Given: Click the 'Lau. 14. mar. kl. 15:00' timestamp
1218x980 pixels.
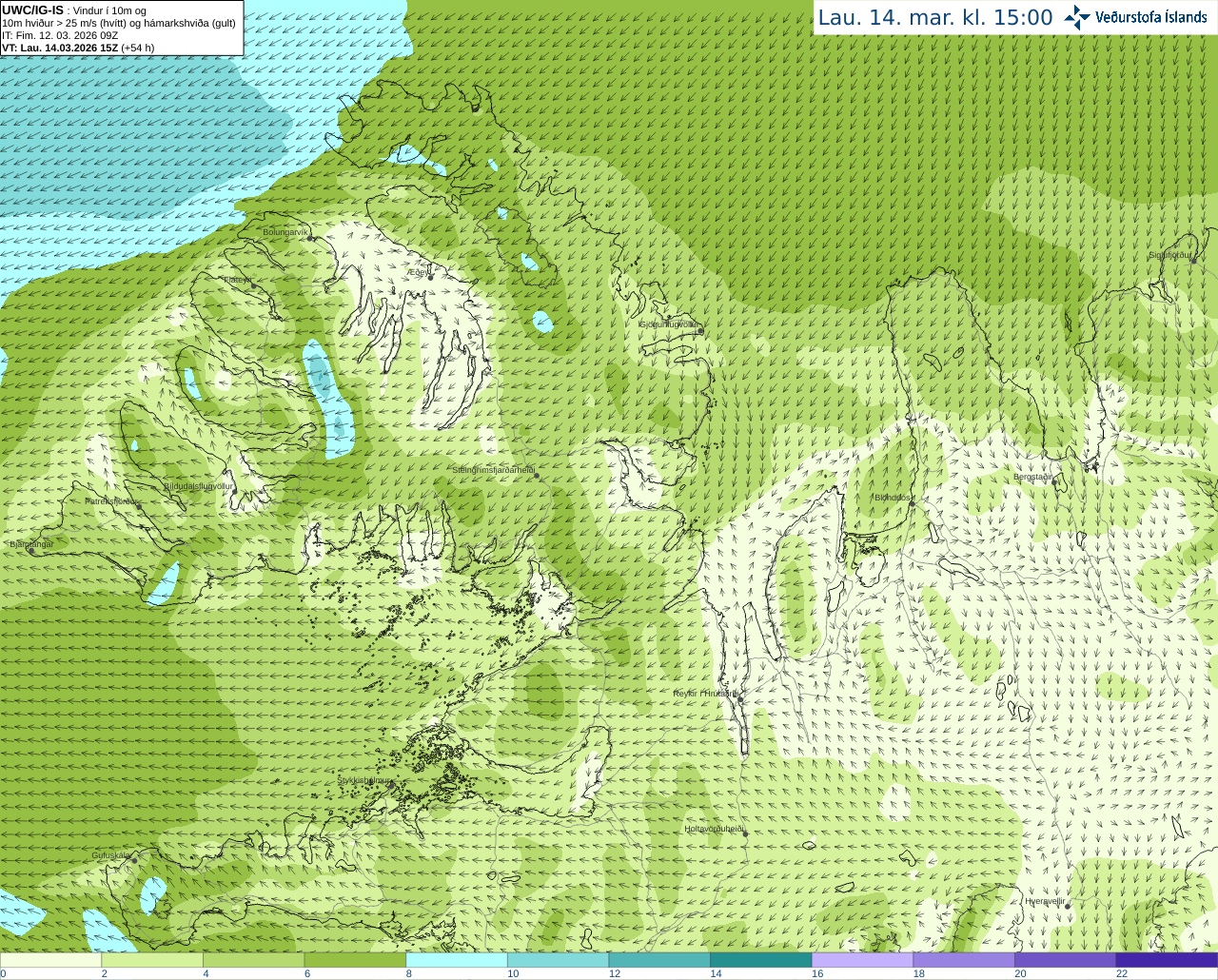Looking at the screenshot, I should point(935,18).
